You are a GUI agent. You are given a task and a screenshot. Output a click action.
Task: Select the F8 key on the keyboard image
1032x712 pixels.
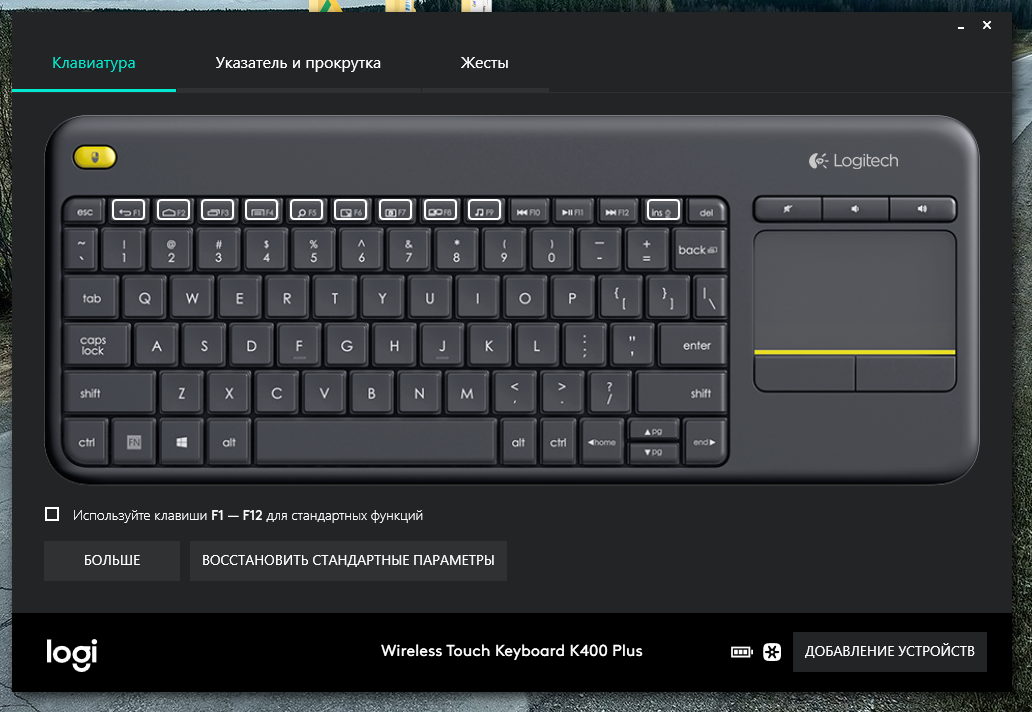[440, 211]
